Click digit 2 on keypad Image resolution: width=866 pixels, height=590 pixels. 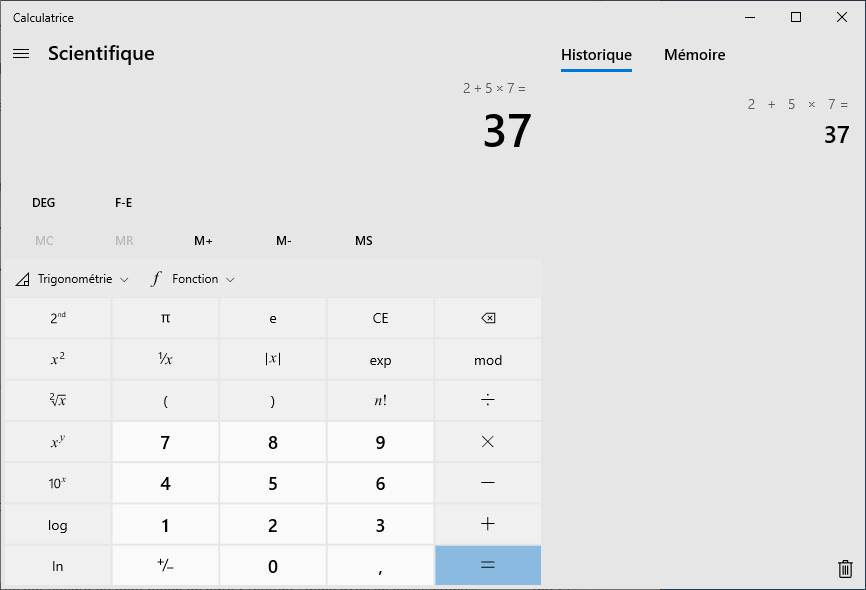coord(273,524)
